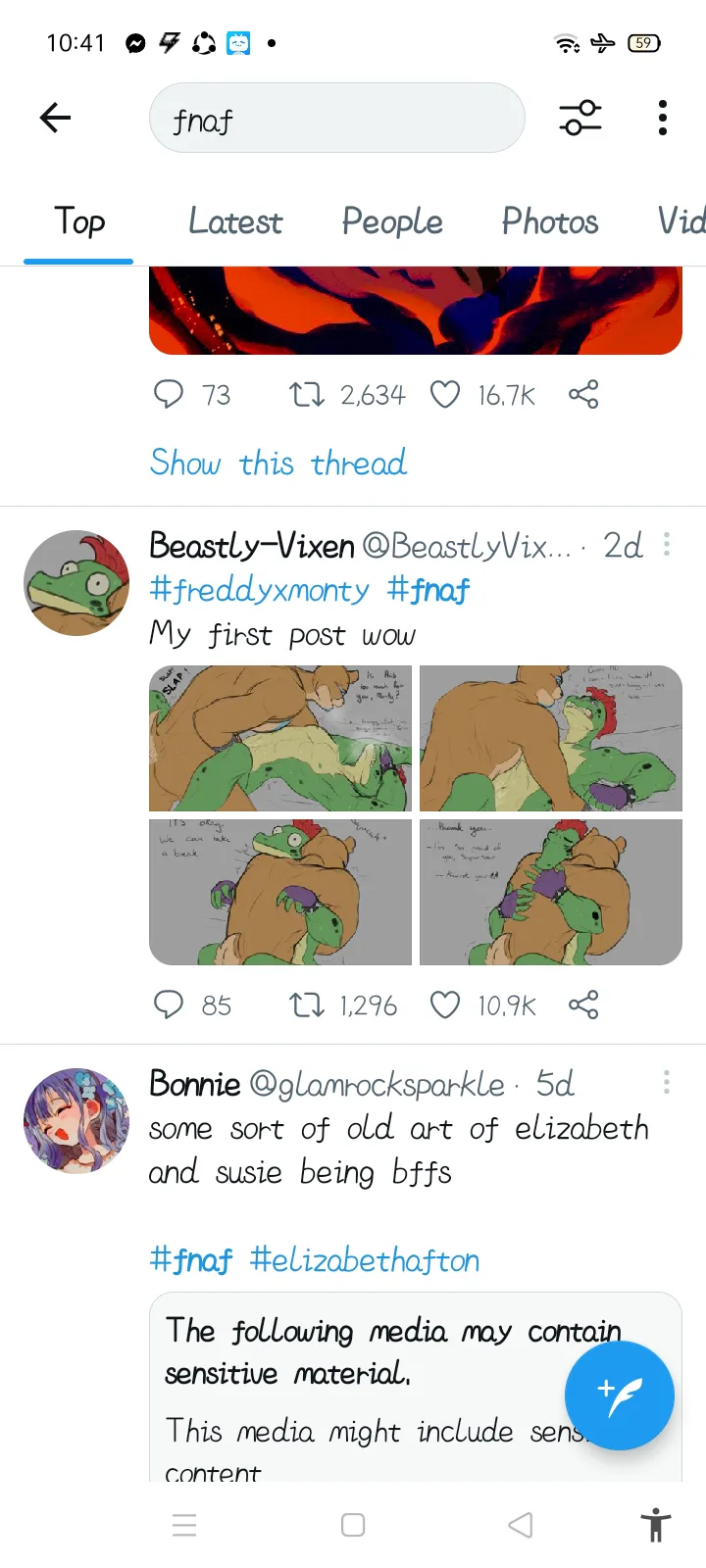Tap the back arrow beside search

click(x=56, y=119)
